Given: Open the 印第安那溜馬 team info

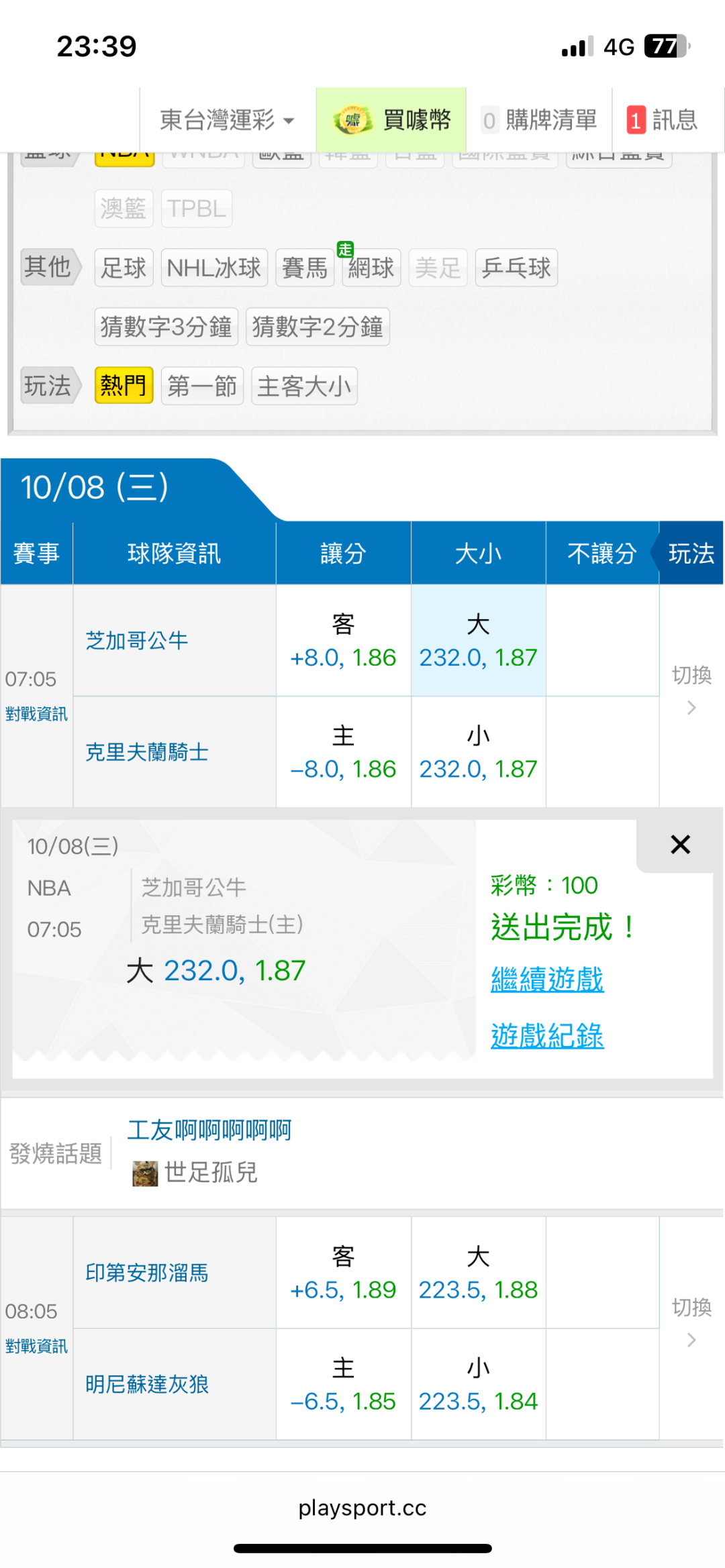Looking at the screenshot, I should click(x=147, y=1273).
